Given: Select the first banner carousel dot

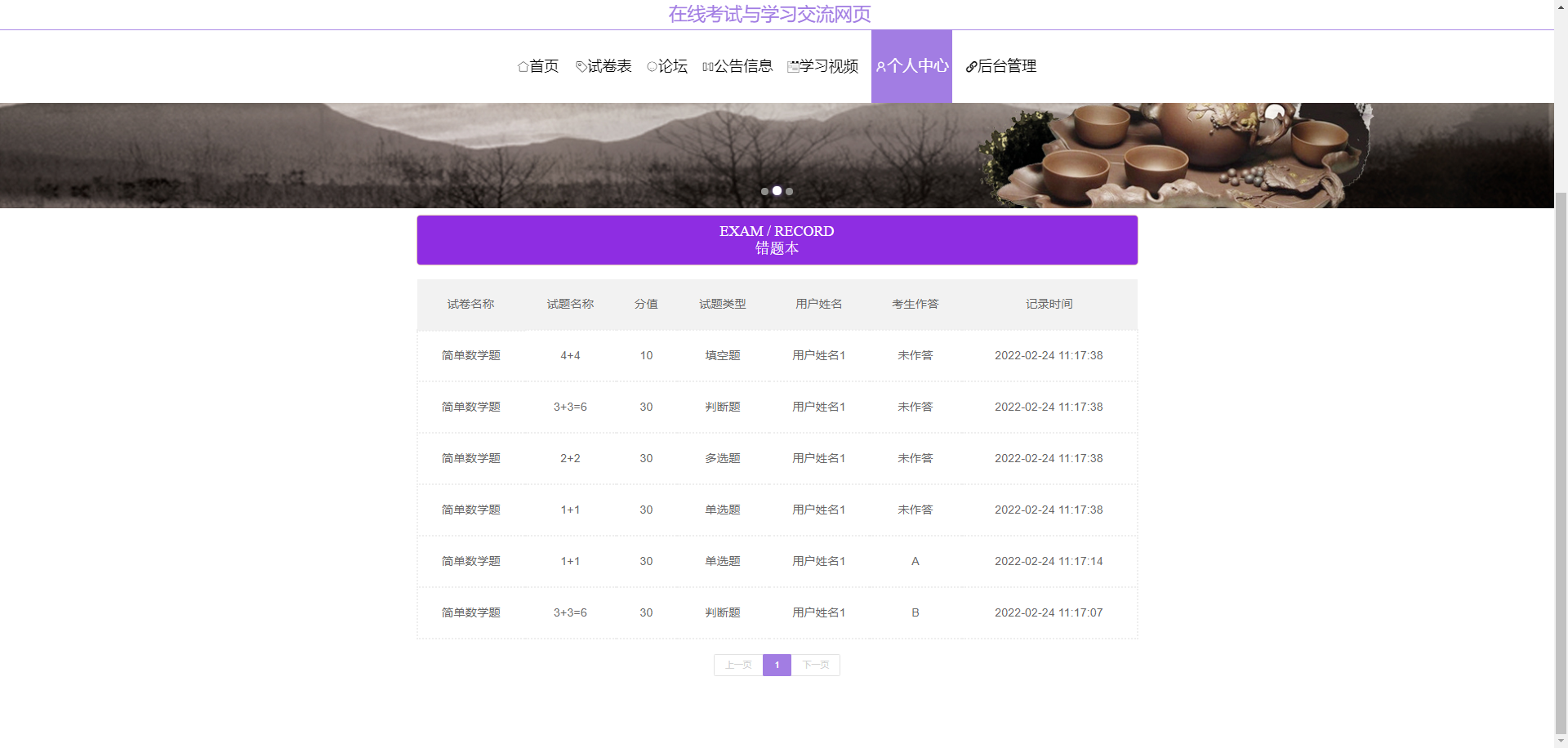Looking at the screenshot, I should [x=764, y=191].
